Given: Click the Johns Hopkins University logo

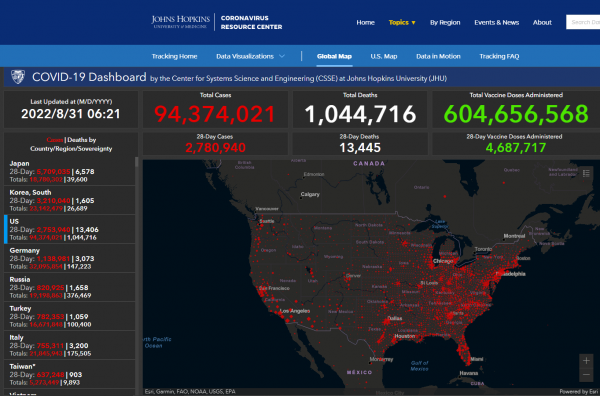Looking at the screenshot, I should click(x=180, y=22).
